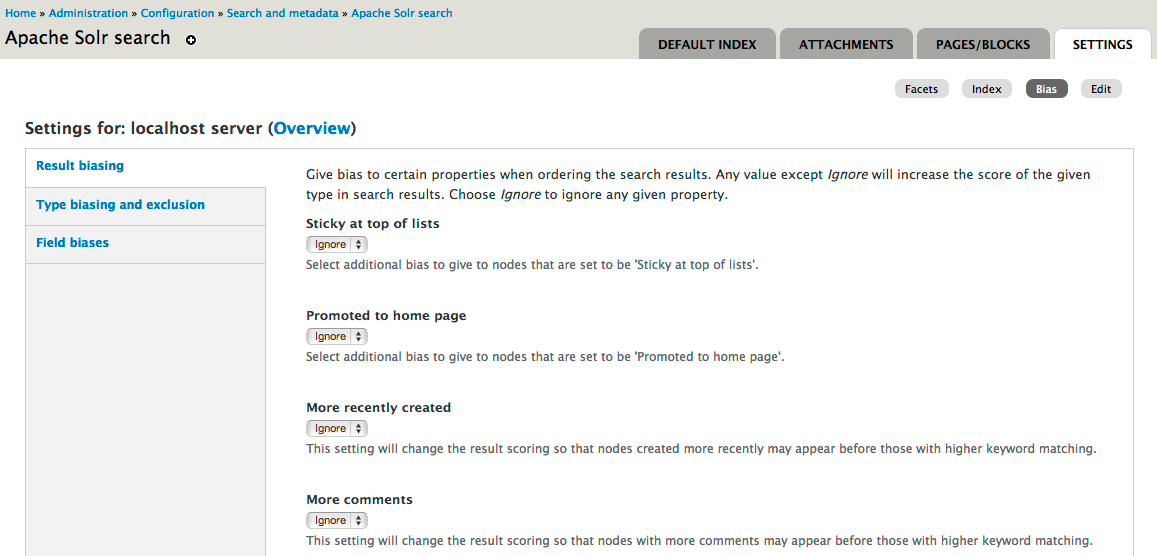Open Apache Solr search breadcrumb link
This screenshot has height=556, width=1157.
tap(402, 13)
